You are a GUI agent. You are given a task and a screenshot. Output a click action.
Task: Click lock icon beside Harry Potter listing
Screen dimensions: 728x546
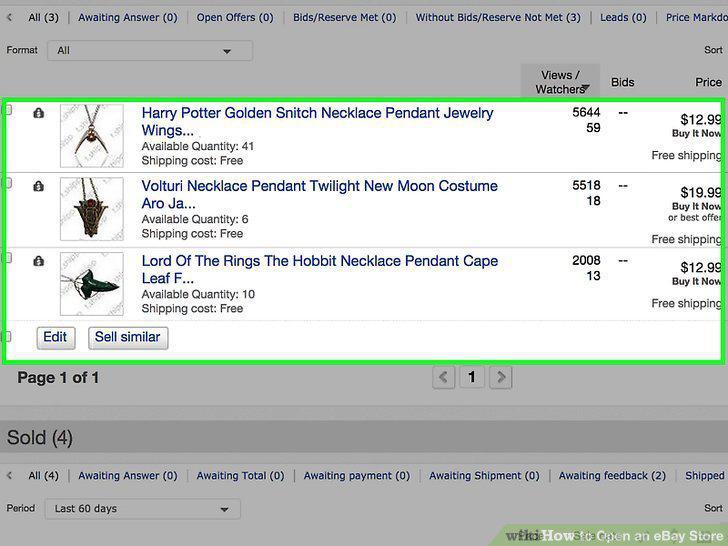[x=39, y=113]
